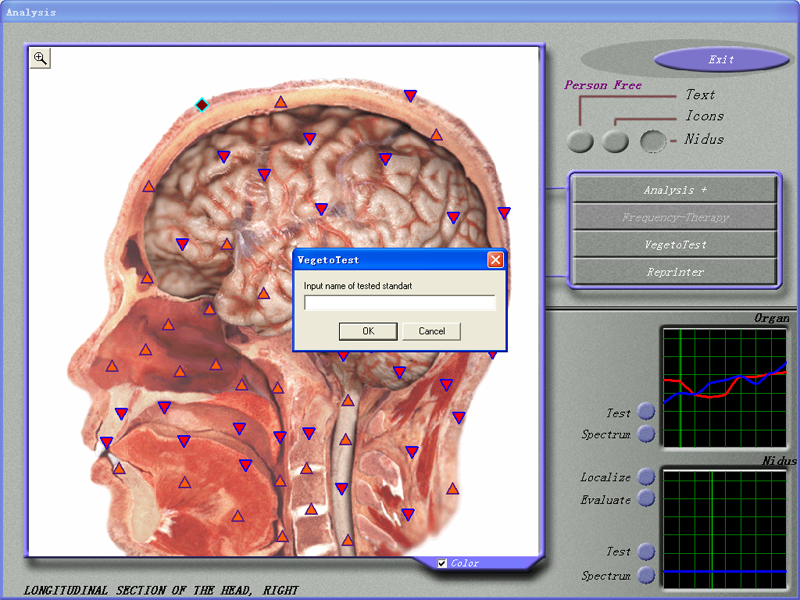The width and height of the screenshot is (800, 600).
Task: Launch VegetoTest from side panel
Action: pos(674,245)
